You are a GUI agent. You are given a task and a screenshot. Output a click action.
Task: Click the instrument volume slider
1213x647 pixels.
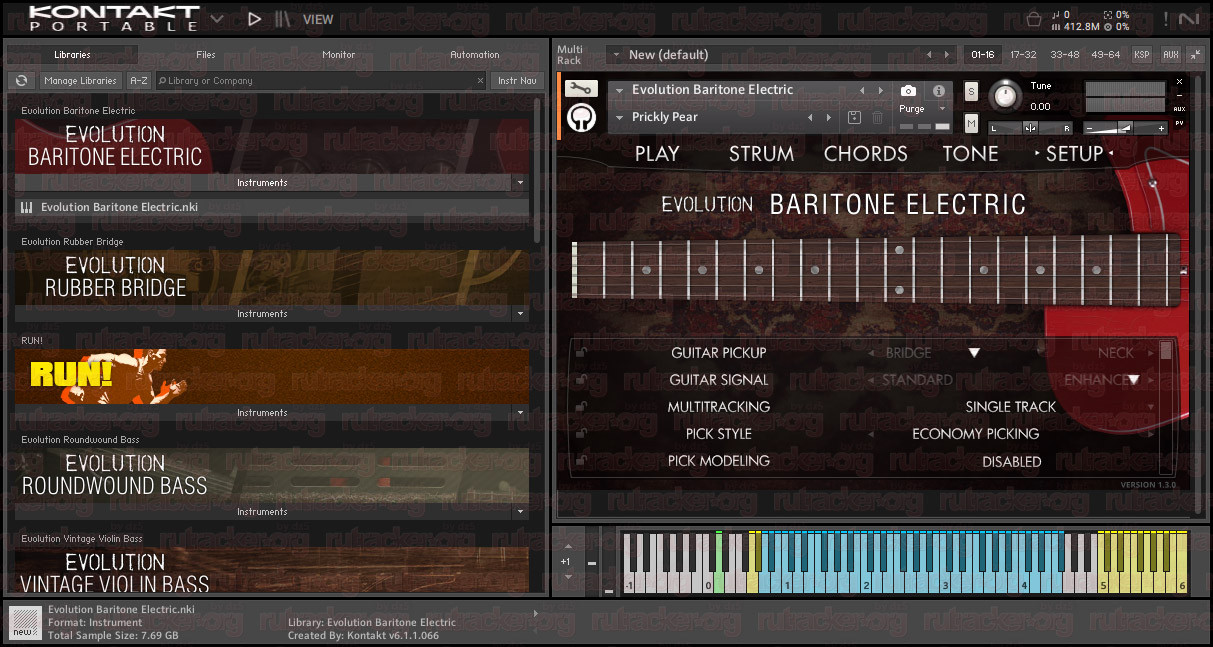[x=1126, y=128]
